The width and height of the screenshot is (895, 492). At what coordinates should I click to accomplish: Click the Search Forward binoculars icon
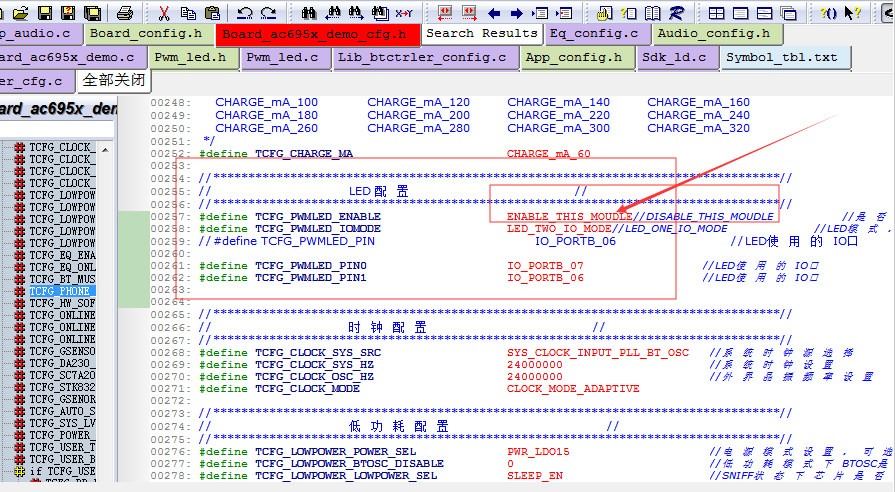(x=356, y=13)
